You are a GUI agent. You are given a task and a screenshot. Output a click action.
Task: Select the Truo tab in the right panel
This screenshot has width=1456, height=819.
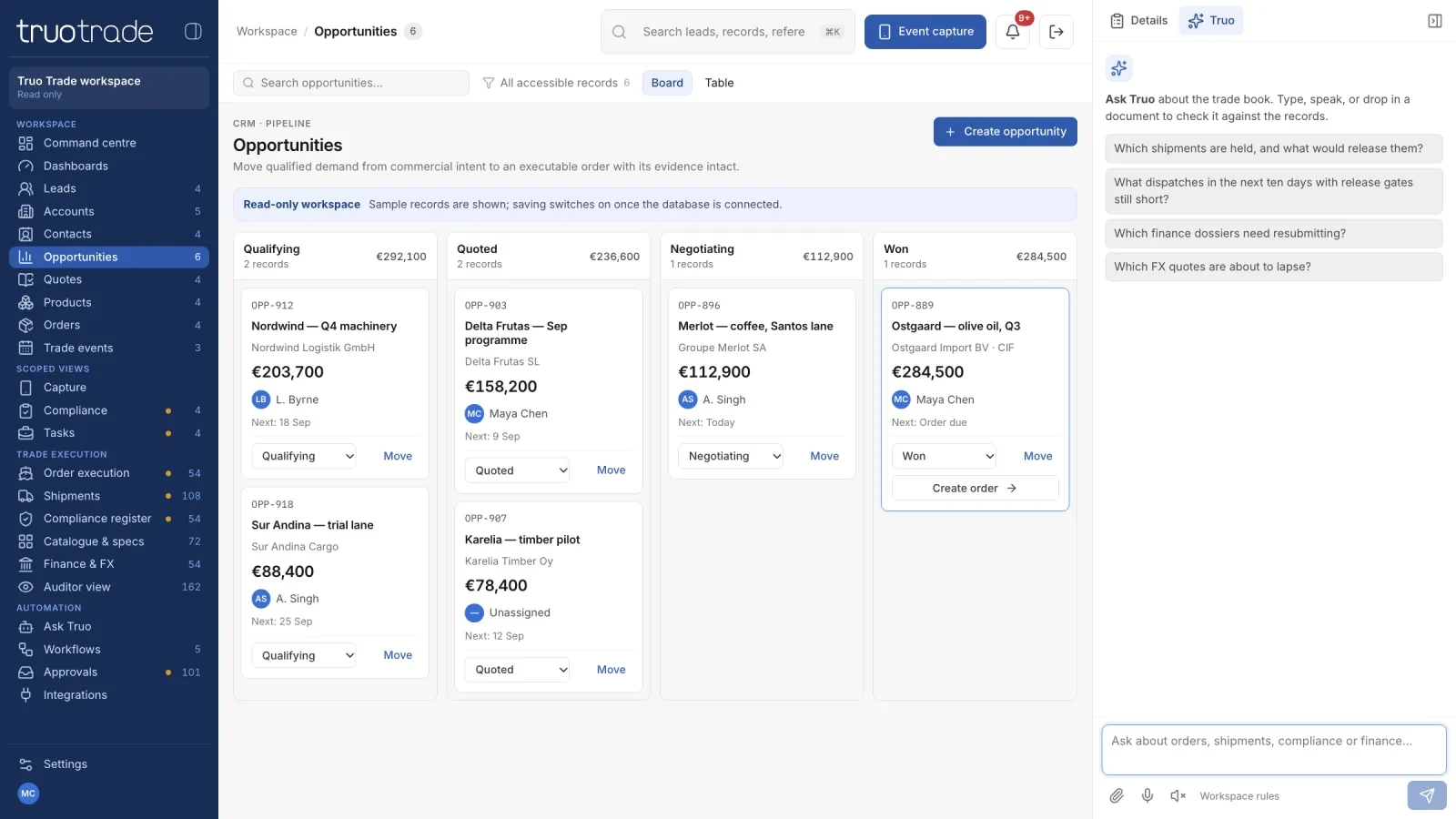1211,21
